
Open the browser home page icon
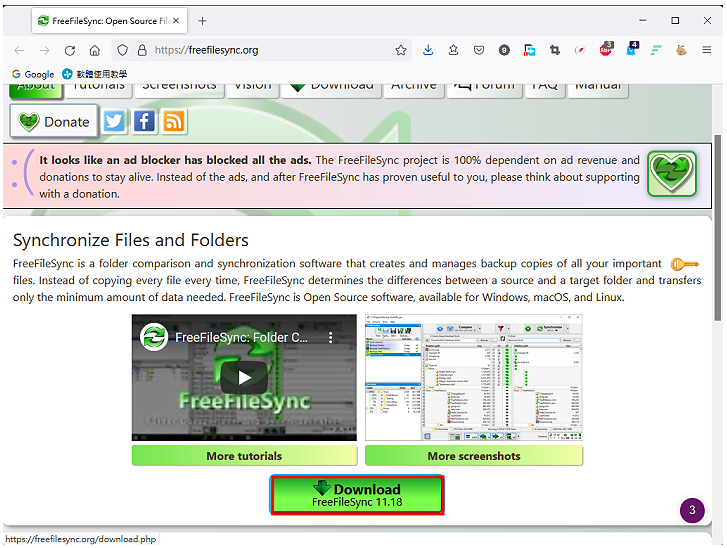point(95,51)
